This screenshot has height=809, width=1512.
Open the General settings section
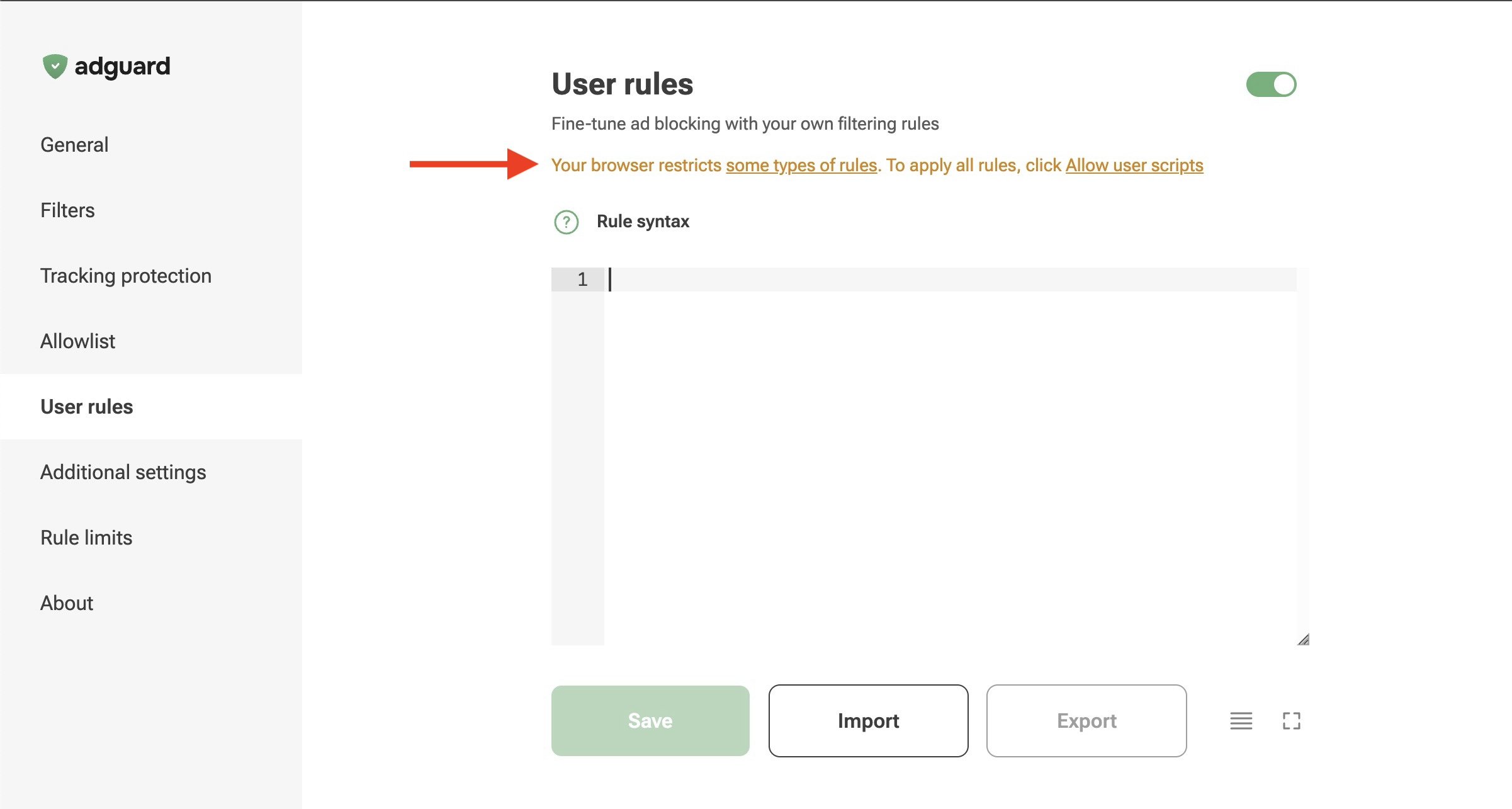pyautogui.click(x=74, y=145)
